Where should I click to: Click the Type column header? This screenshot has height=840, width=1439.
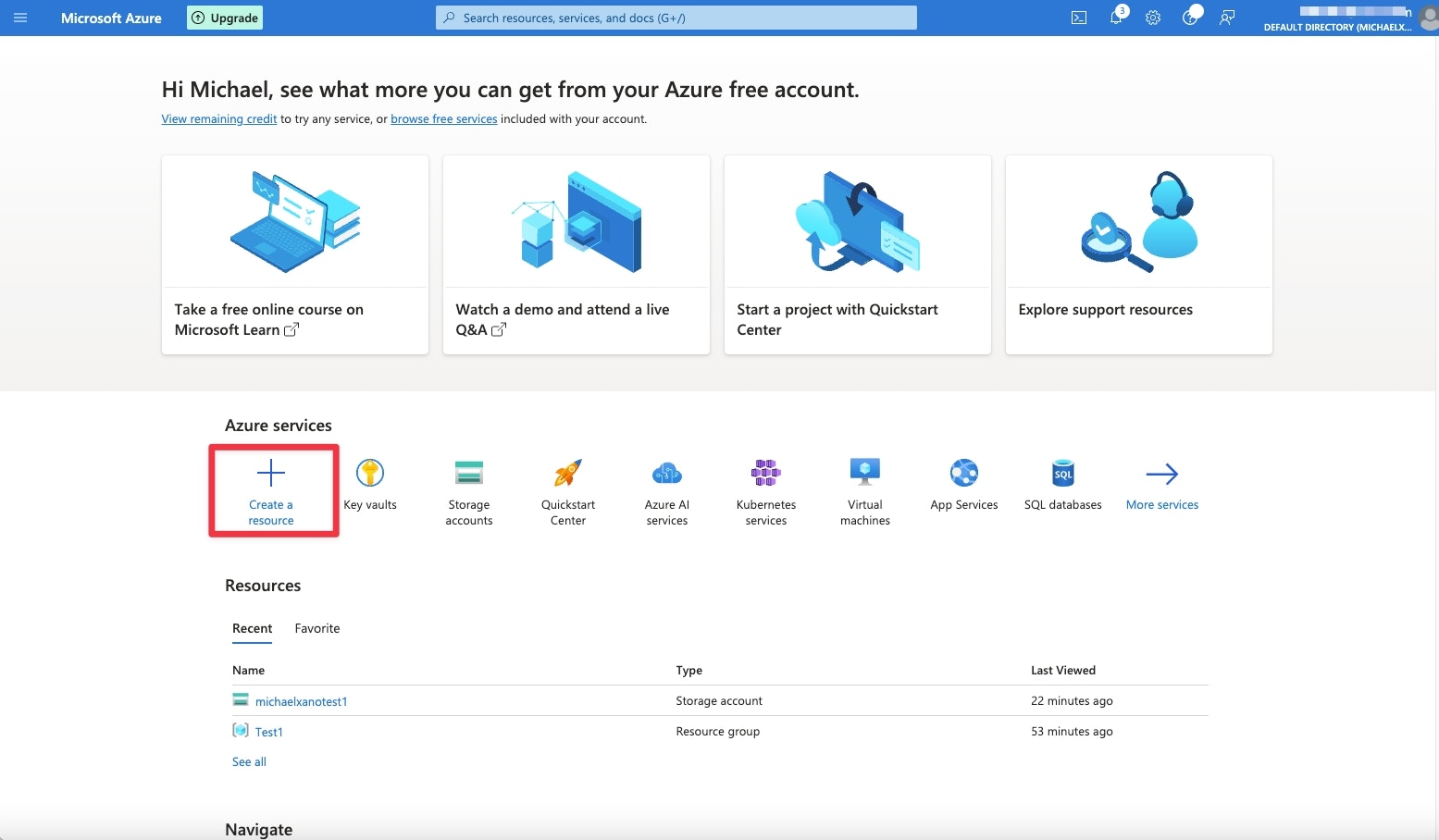pos(689,671)
